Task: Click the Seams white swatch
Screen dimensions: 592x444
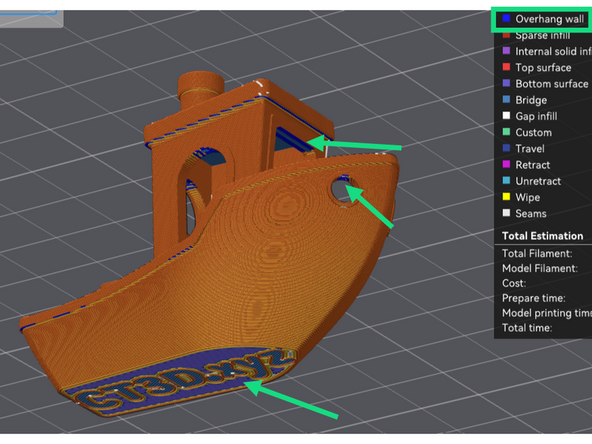Action: (506, 213)
